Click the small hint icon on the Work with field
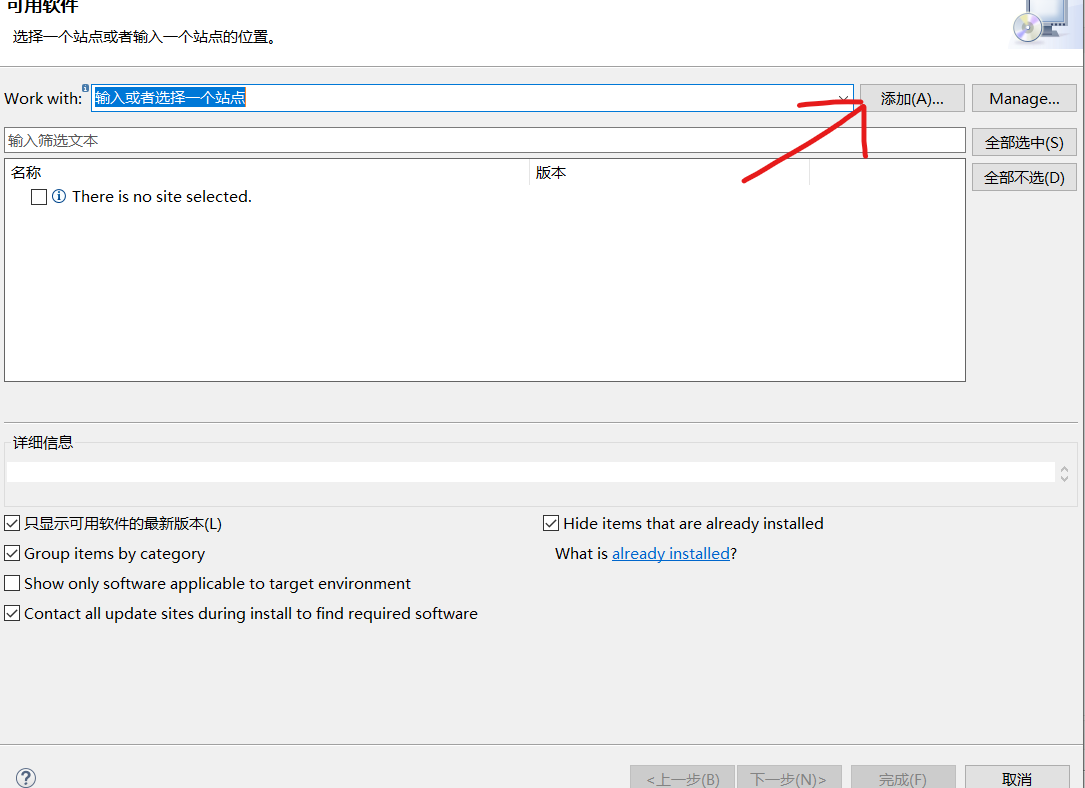The width and height of the screenshot is (1085, 788). click(86, 88)
